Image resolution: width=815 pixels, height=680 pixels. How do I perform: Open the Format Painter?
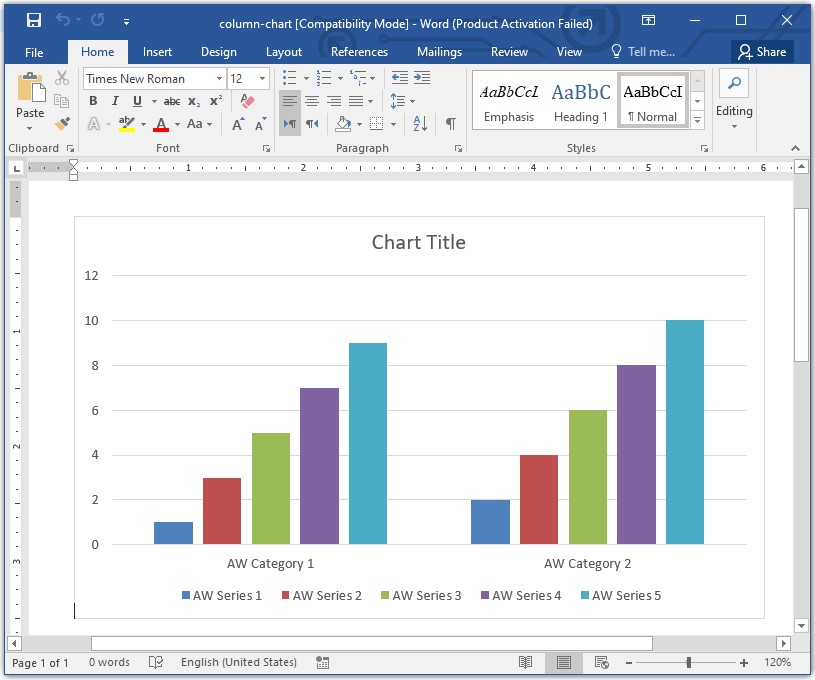click(x=59, y=124)
